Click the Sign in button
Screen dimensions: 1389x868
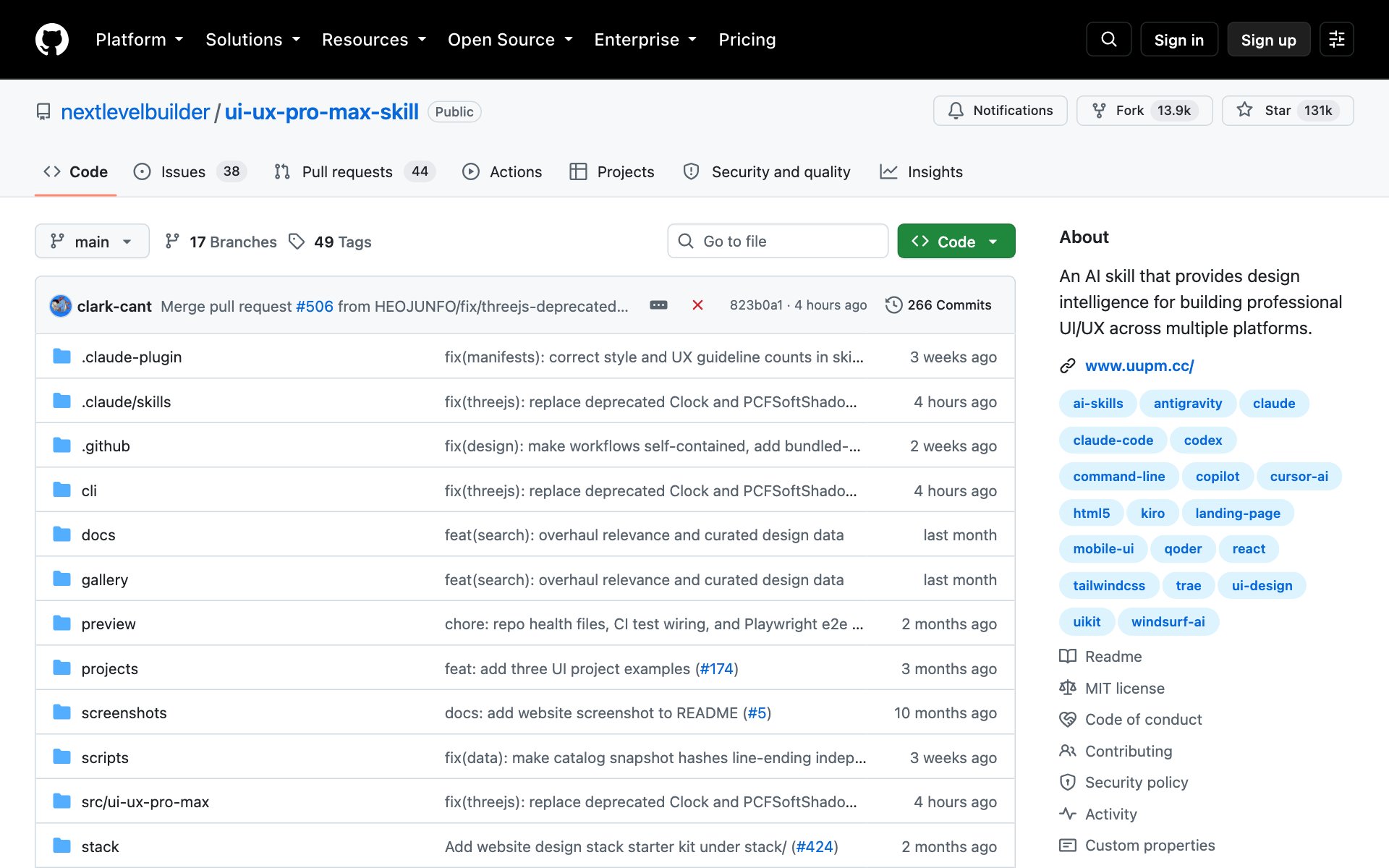point(1179,40)
